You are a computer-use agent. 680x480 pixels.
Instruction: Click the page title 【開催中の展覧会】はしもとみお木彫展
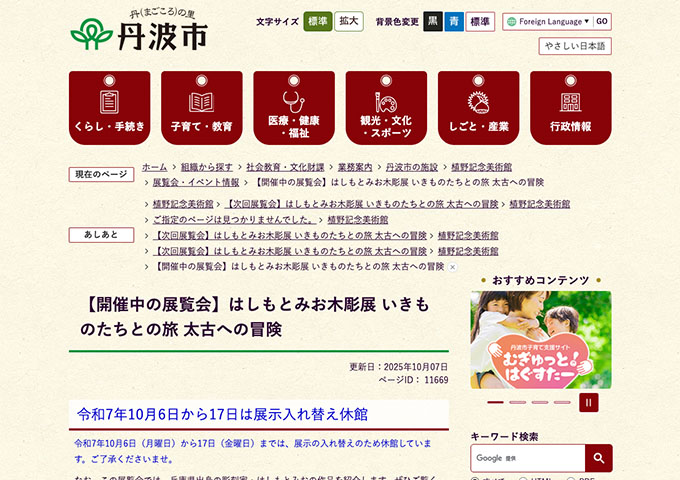tap(255, 317)
